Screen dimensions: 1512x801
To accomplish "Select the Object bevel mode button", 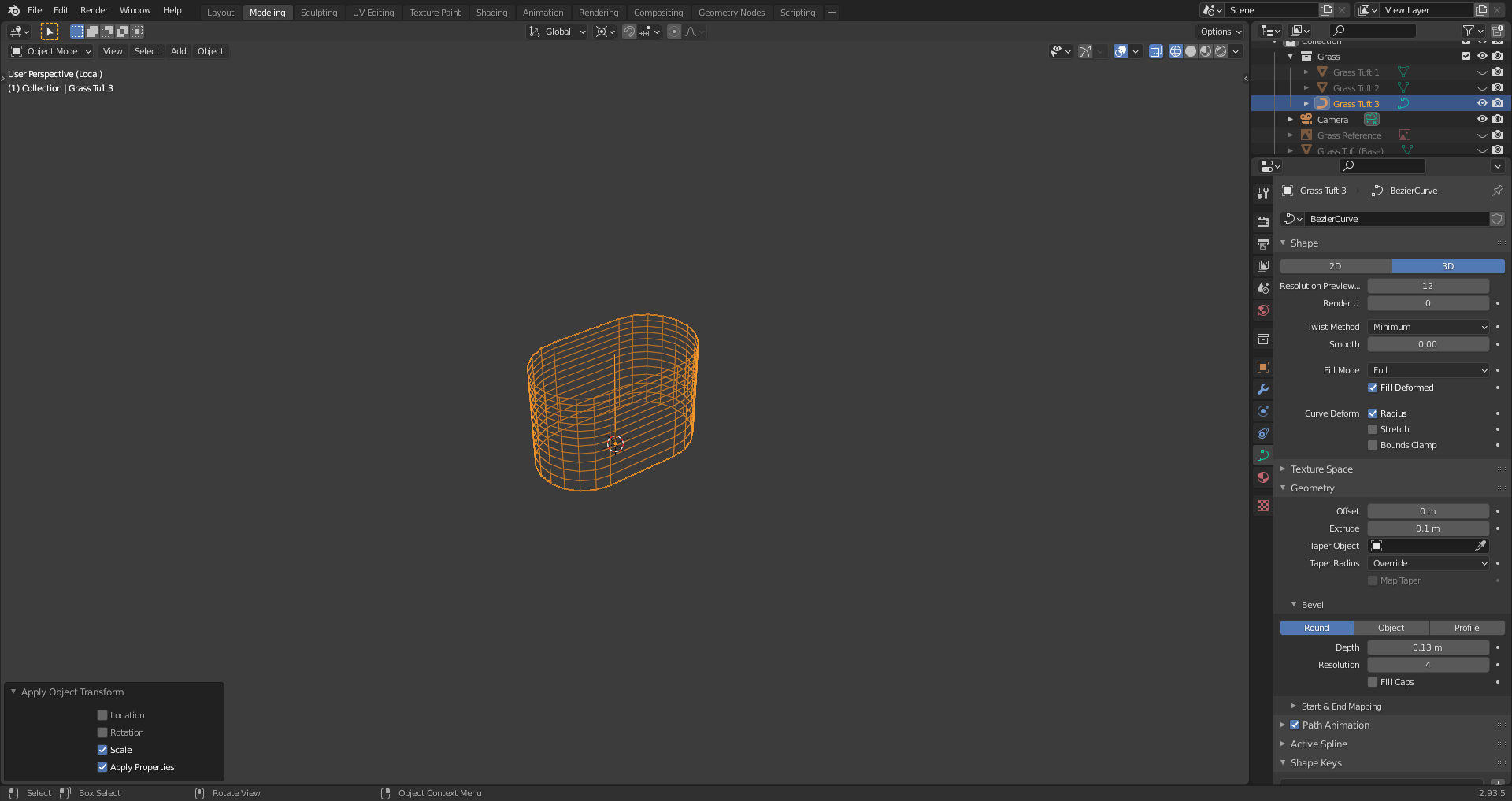I will (1391, 628).
